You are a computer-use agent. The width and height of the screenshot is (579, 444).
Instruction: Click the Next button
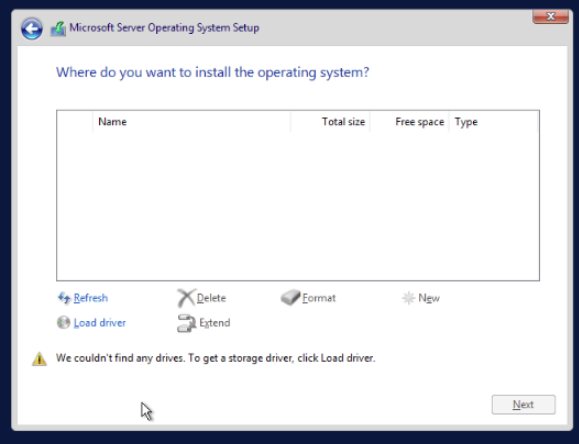point(523,404)
